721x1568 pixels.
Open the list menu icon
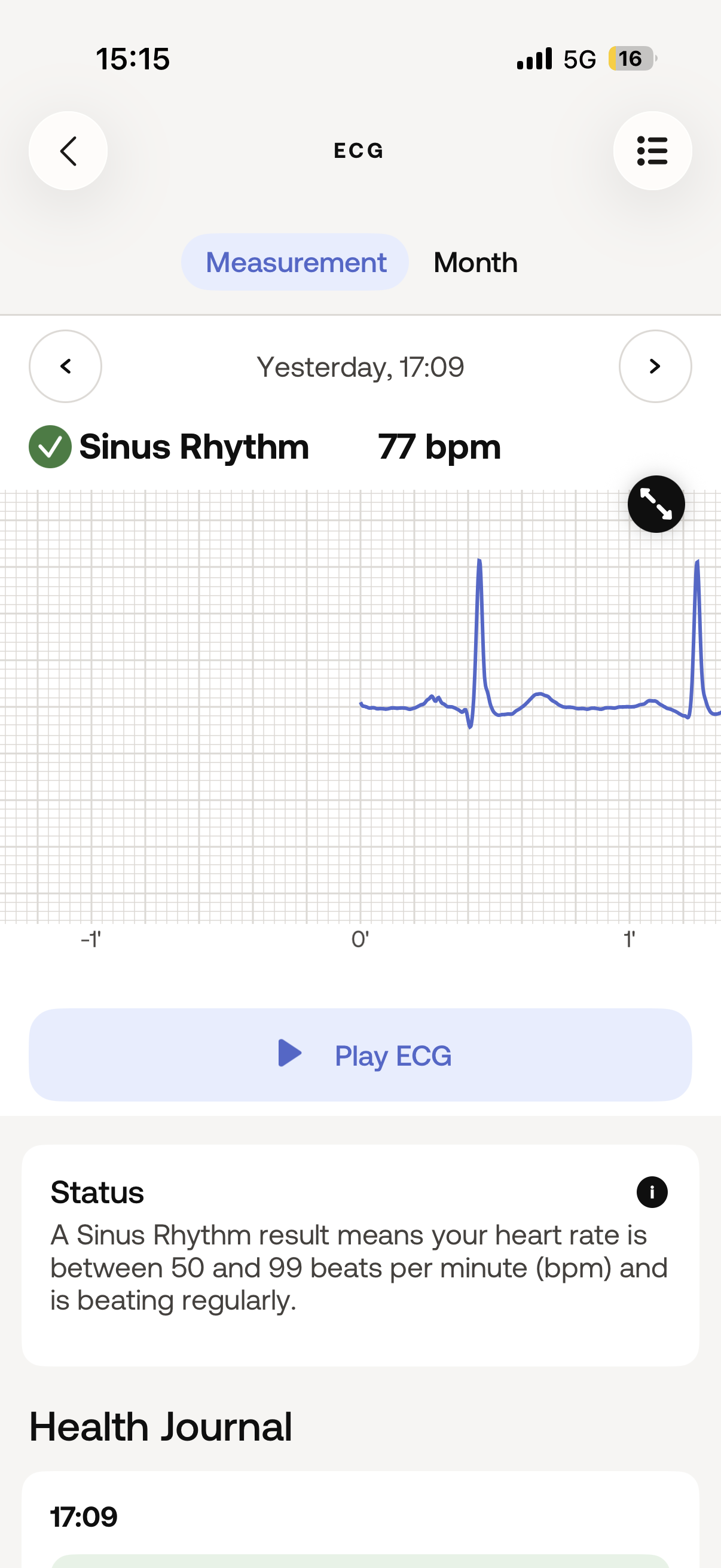coord(652,151)
